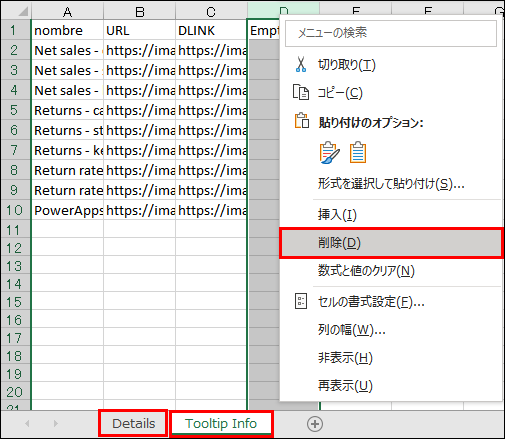The width and height of the screenshot is (505, 439).
Task: Select row 20 header
Action: [15, 392]
